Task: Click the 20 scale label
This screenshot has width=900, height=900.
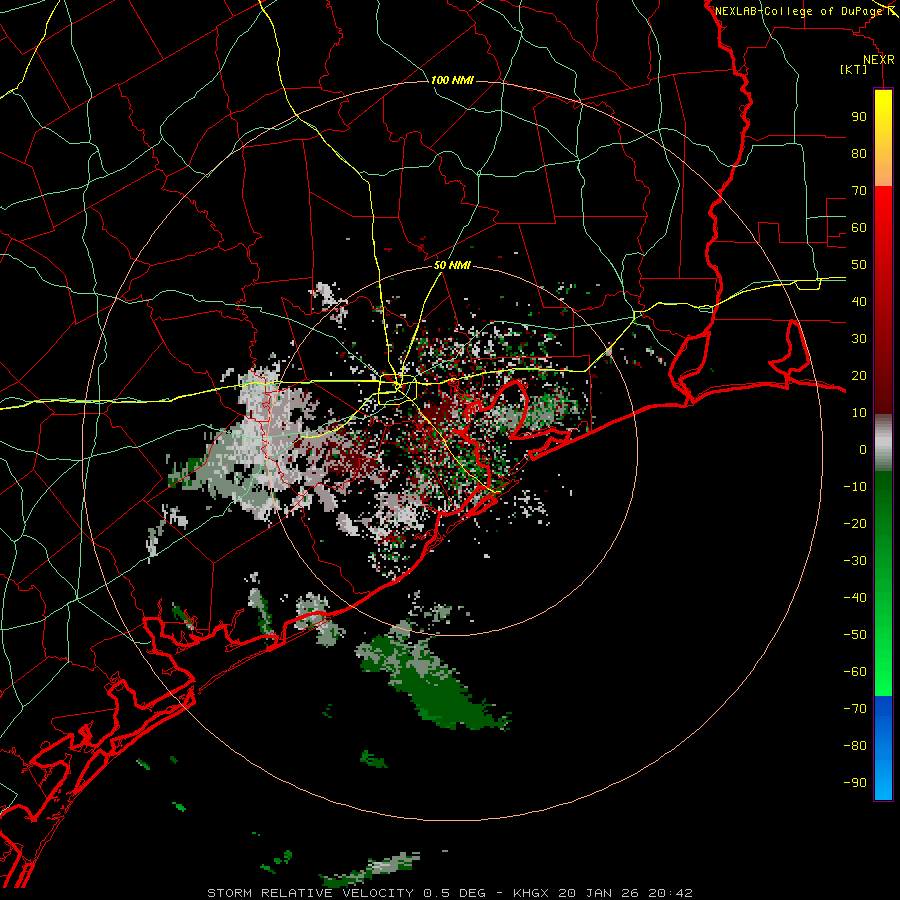Action: point(859,376)
